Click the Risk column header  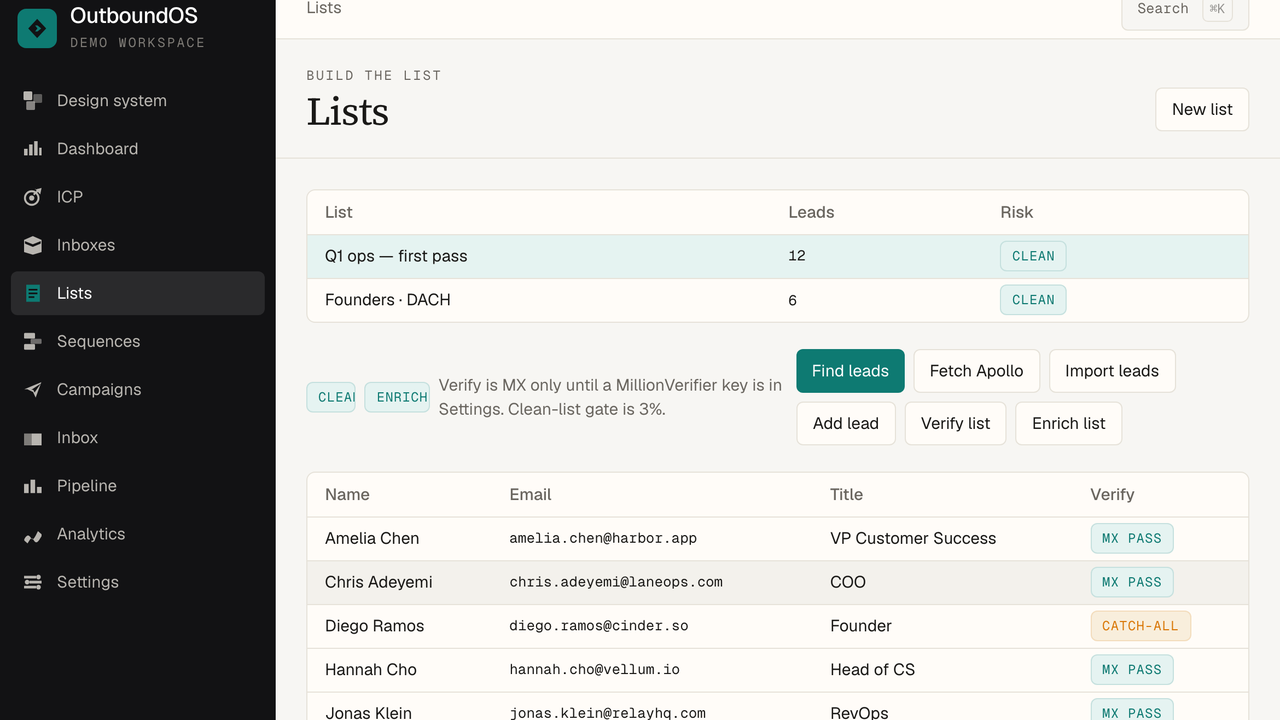1016,212
